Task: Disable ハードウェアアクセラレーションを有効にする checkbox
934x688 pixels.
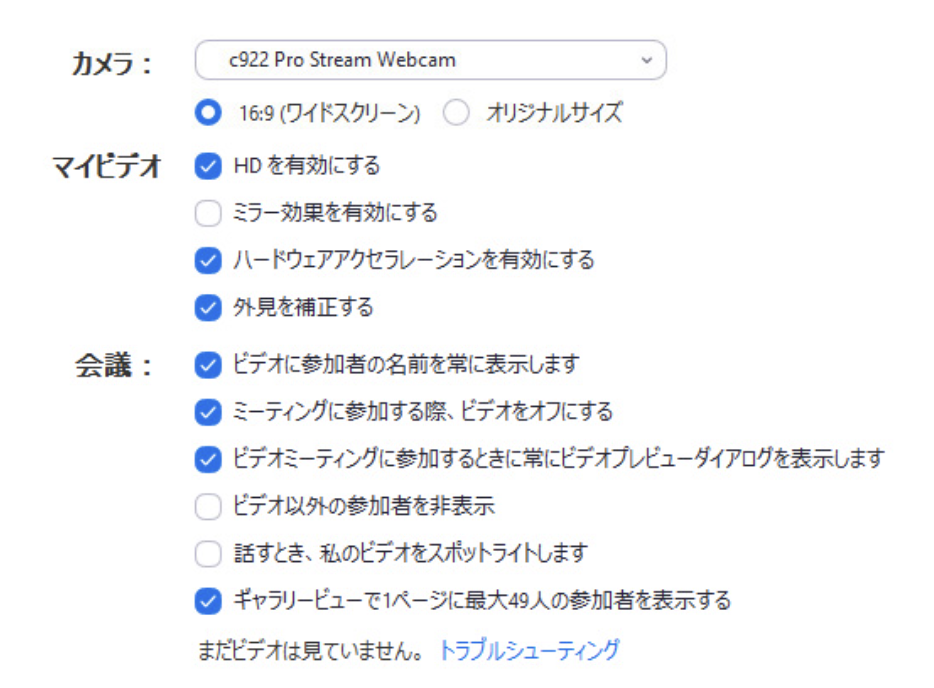Action: (x=208, y=261)
